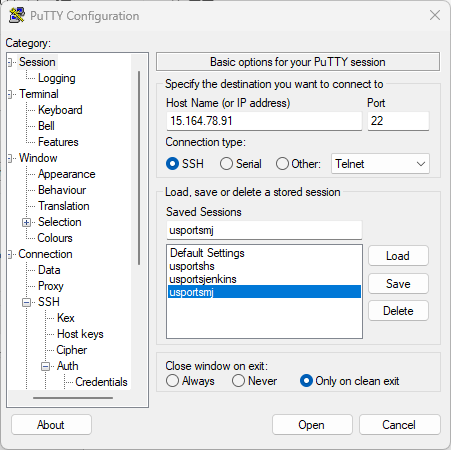The height and width of the screenshot is (450, 451).
Task: Choose Only on clean exit option
Action: point(306,381)
